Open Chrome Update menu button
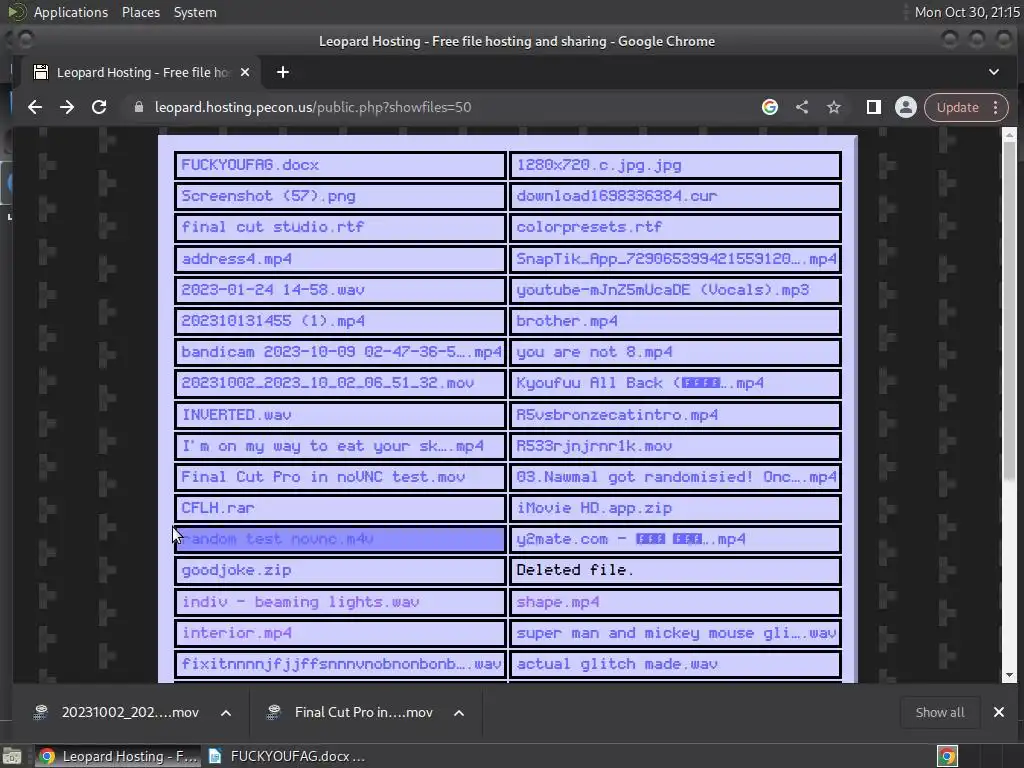 coord(967,107)
